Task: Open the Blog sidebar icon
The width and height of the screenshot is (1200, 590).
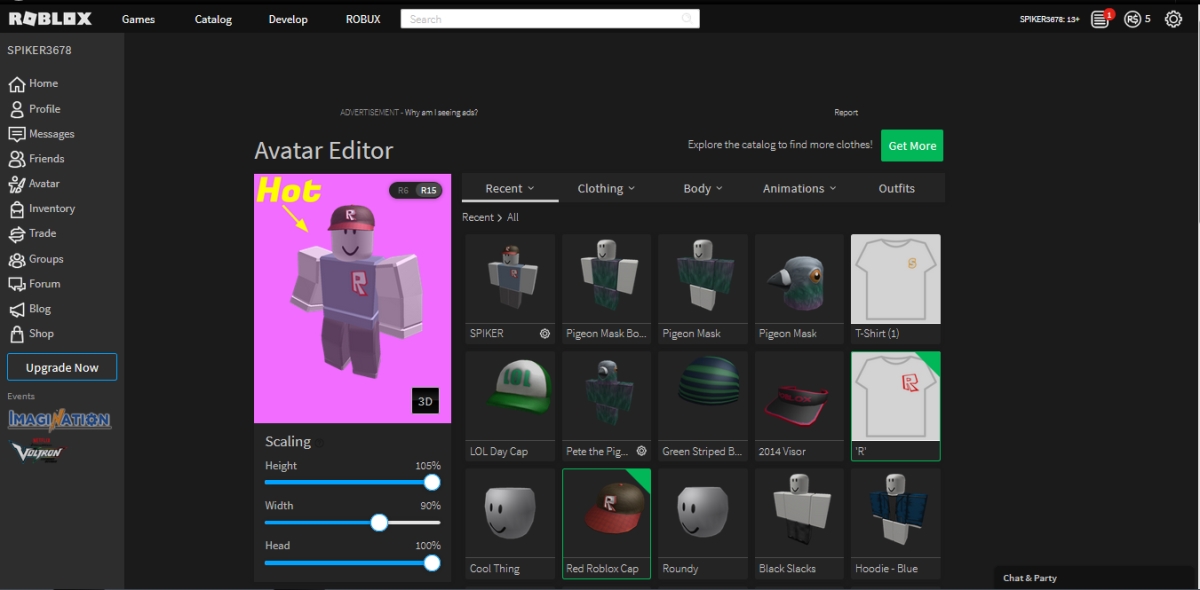Action: [x=16, y=309]
